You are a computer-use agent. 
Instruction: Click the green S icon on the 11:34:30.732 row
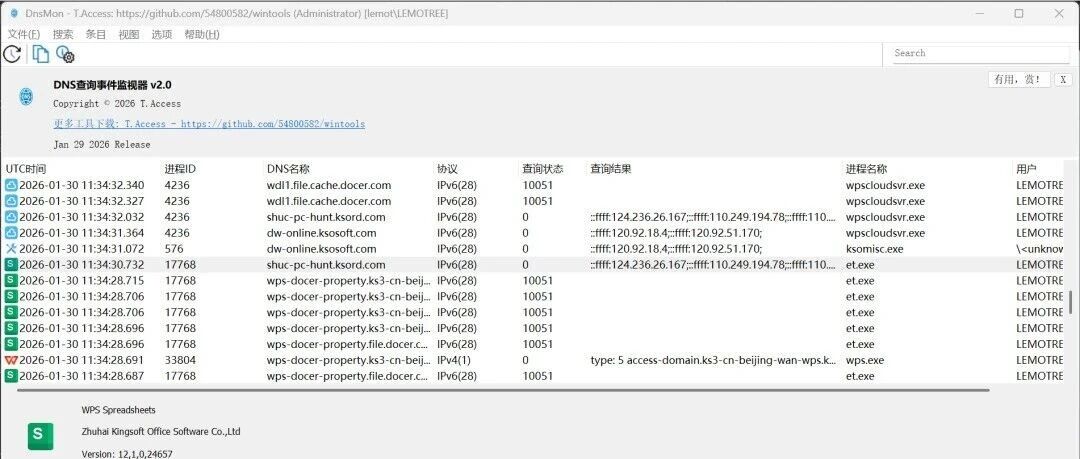[11, 265]
